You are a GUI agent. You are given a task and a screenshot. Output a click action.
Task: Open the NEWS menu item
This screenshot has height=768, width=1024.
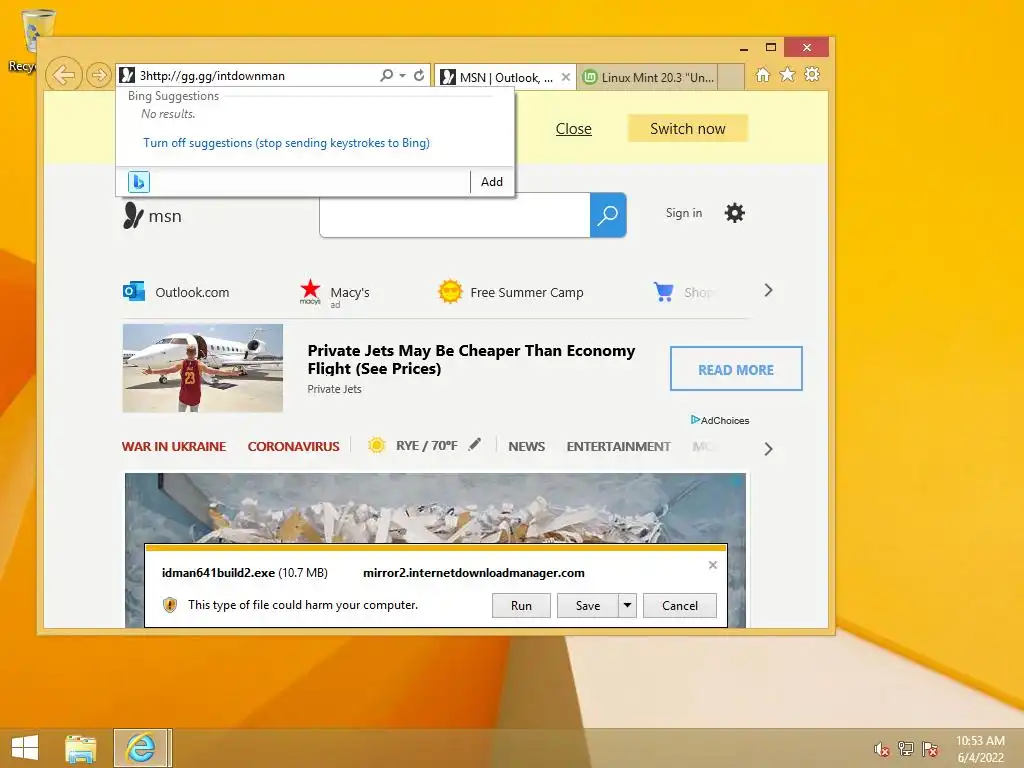pyautogui.click(x=526, y=447)
